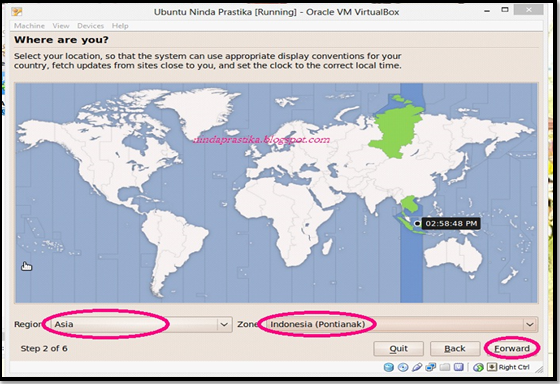
Task: Click the 02:58:48 PM time tooltip
Action: pos(451,224)
